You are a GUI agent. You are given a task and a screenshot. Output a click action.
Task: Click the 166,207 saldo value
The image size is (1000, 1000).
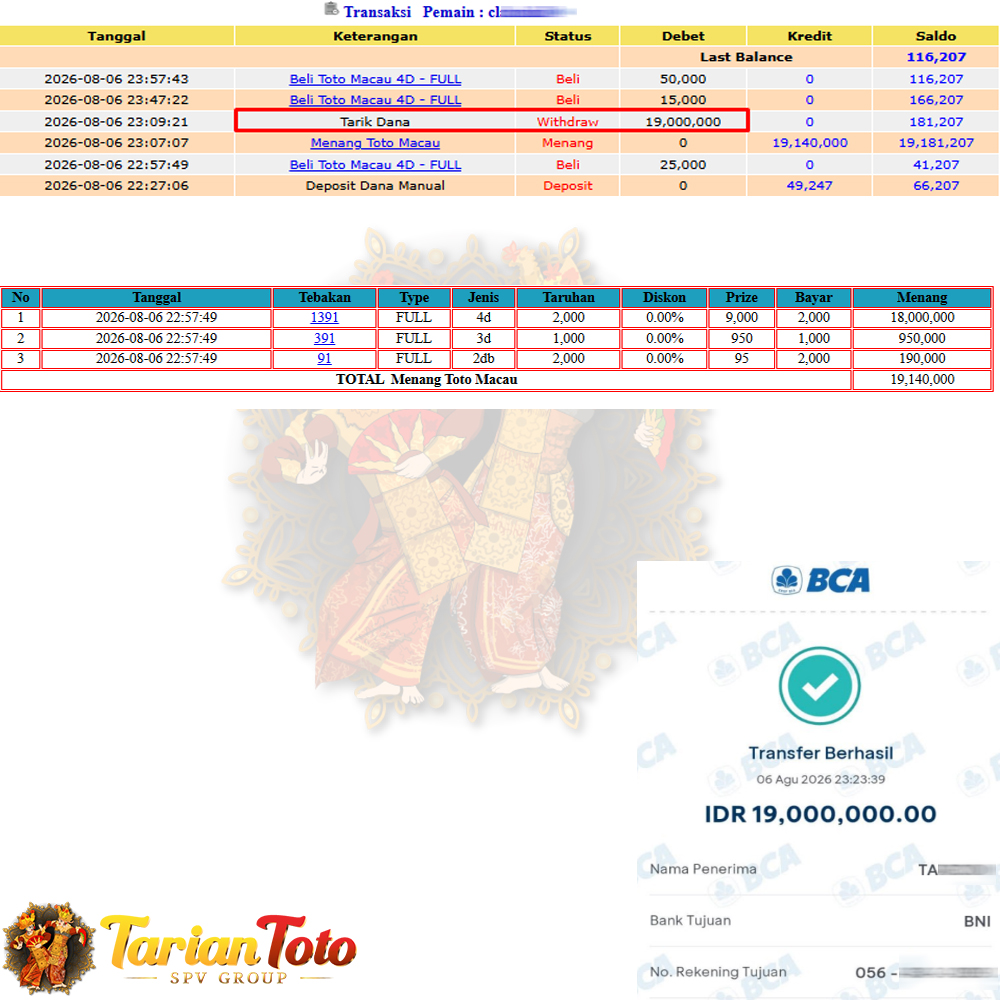pyautogui.click(x=936, y=100)
